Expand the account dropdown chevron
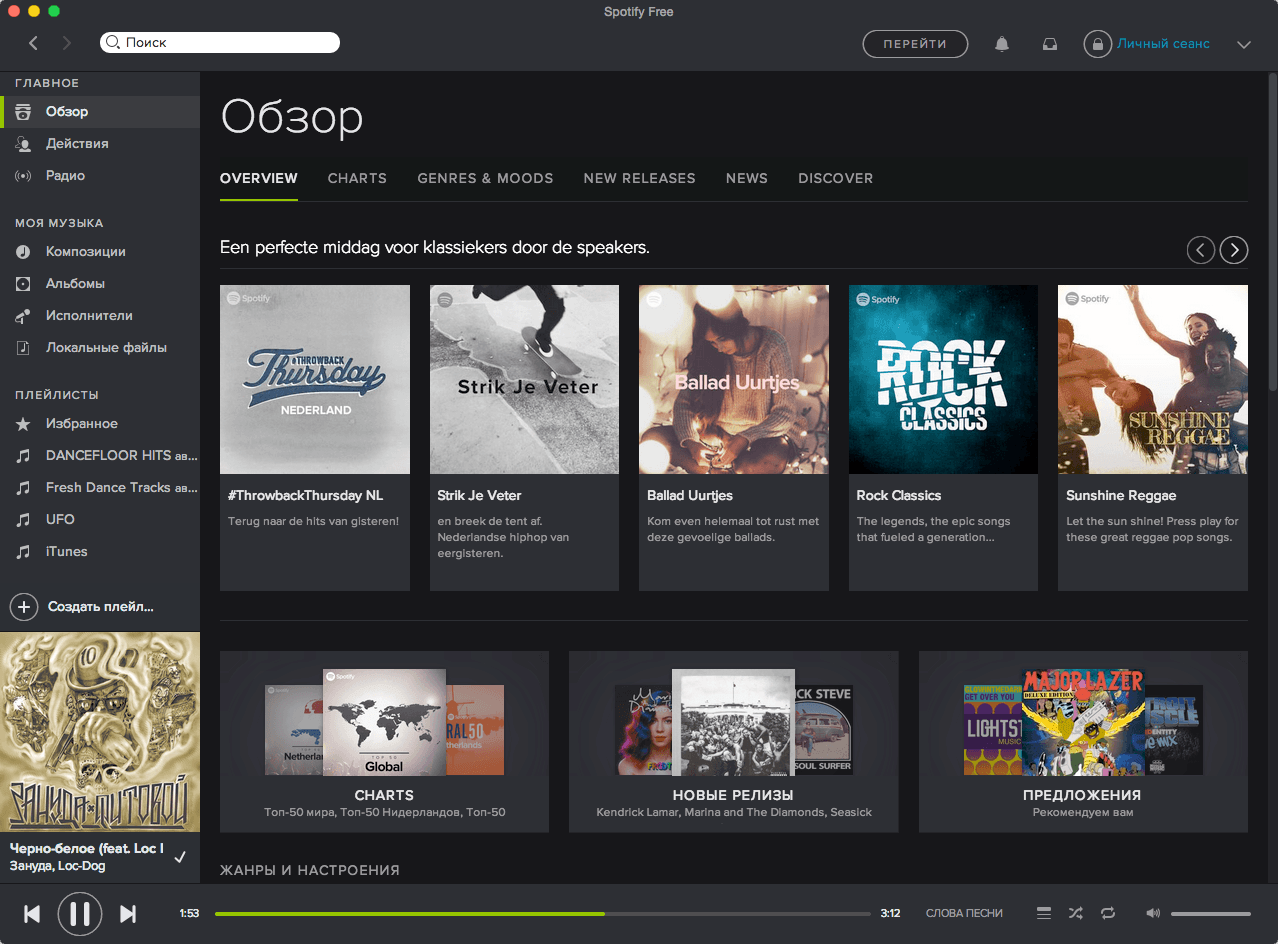Image resolution: width=1278 pixels, height=944 pixels. pos(1244,44)
